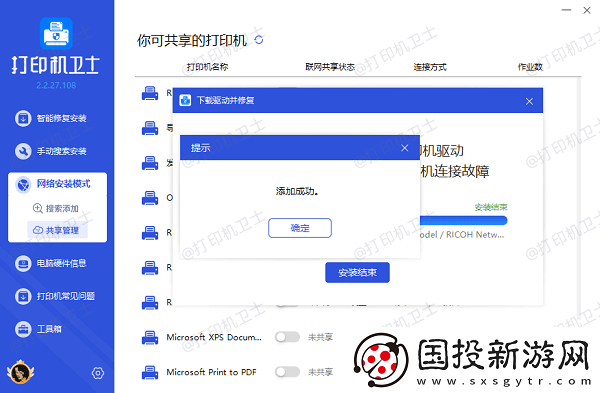Click the computer icon for 电脑硬件信息
Image resolution: width=600 pixels, height=393 pixels.
[23, 263]
